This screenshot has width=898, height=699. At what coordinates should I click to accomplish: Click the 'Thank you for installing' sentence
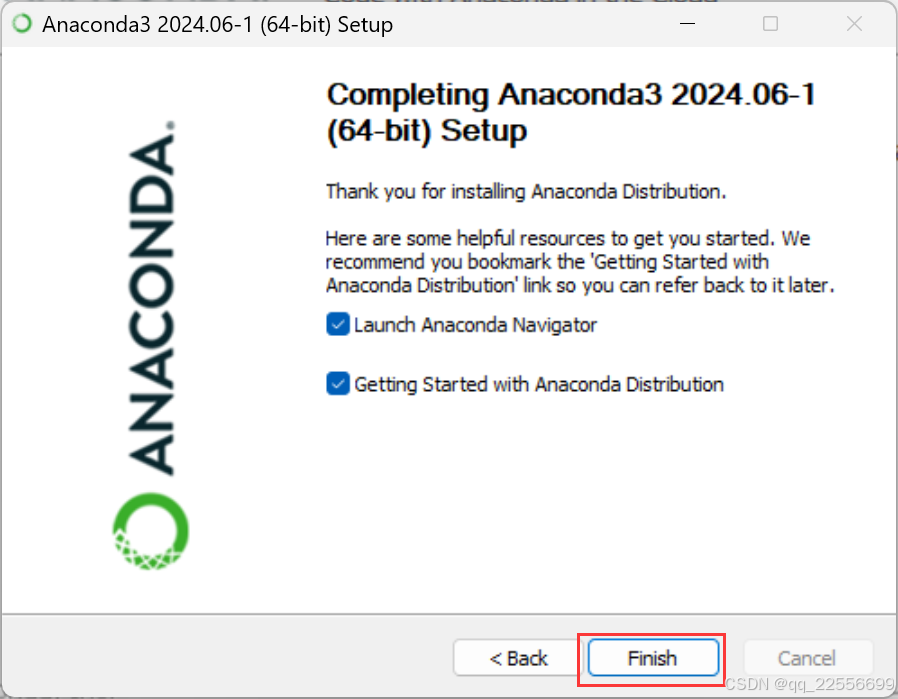pos(526,191)
